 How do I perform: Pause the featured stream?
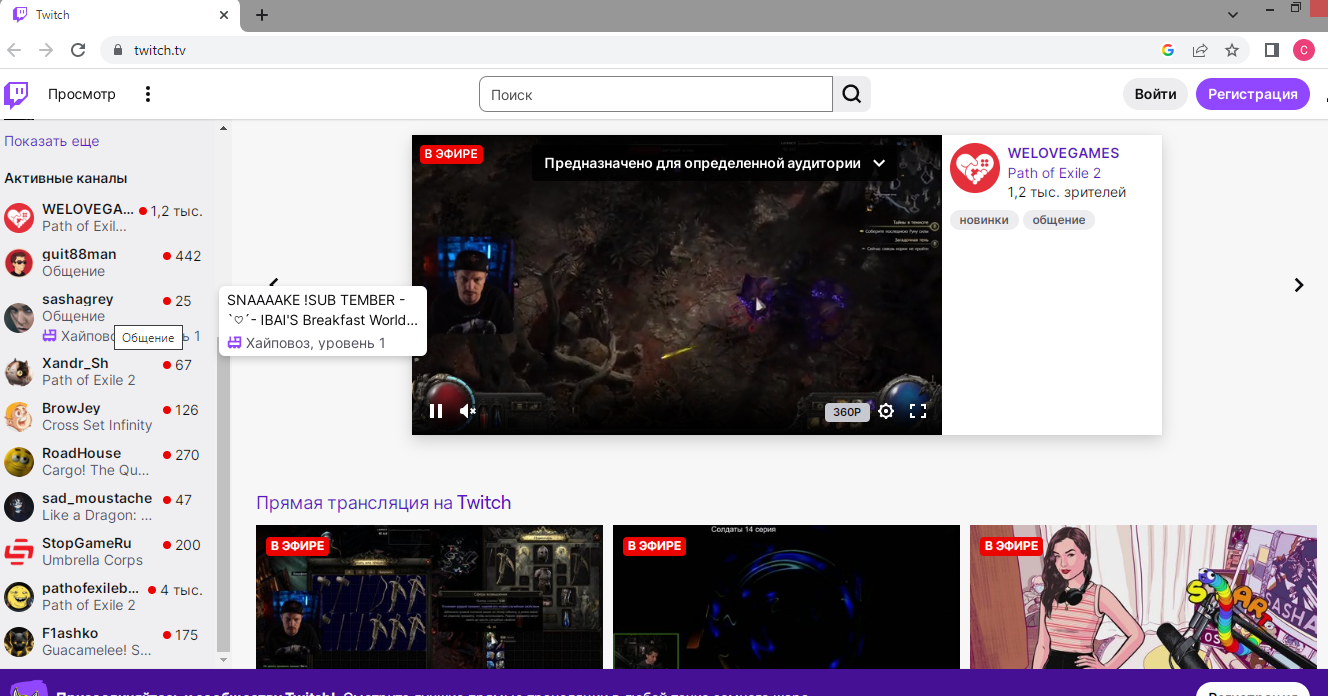click(x=436, y=411)
